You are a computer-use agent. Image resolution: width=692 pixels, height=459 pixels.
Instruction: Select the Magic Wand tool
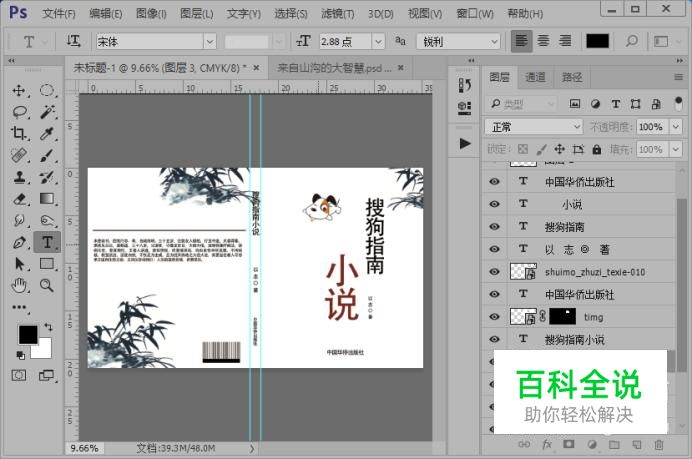(x=47, y=112)
